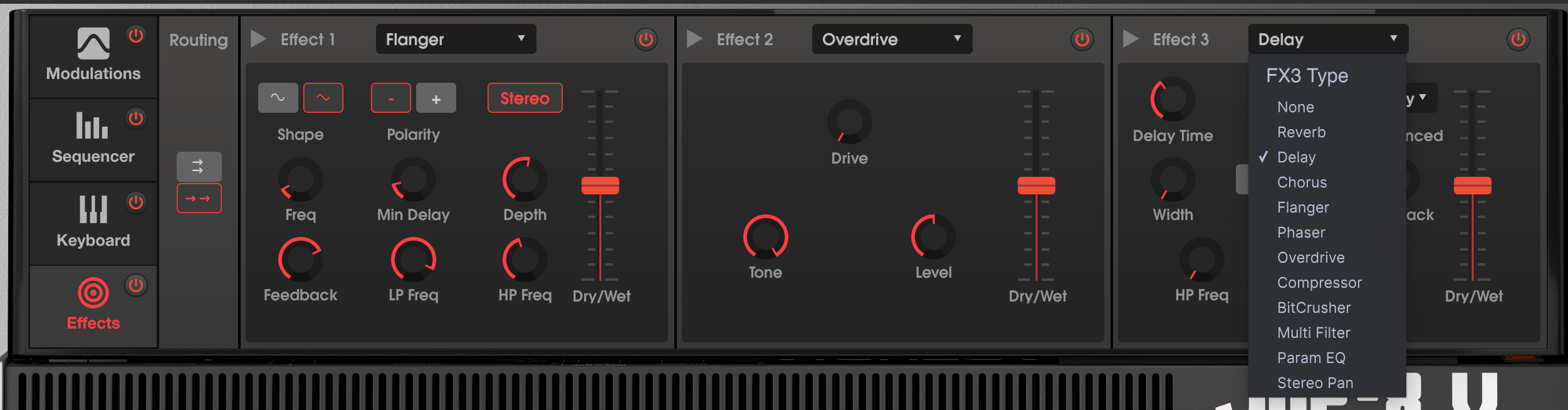
Task: Click the Effect 2 Dry/Wet slider handle
Action: click(x=1037, y=186)
